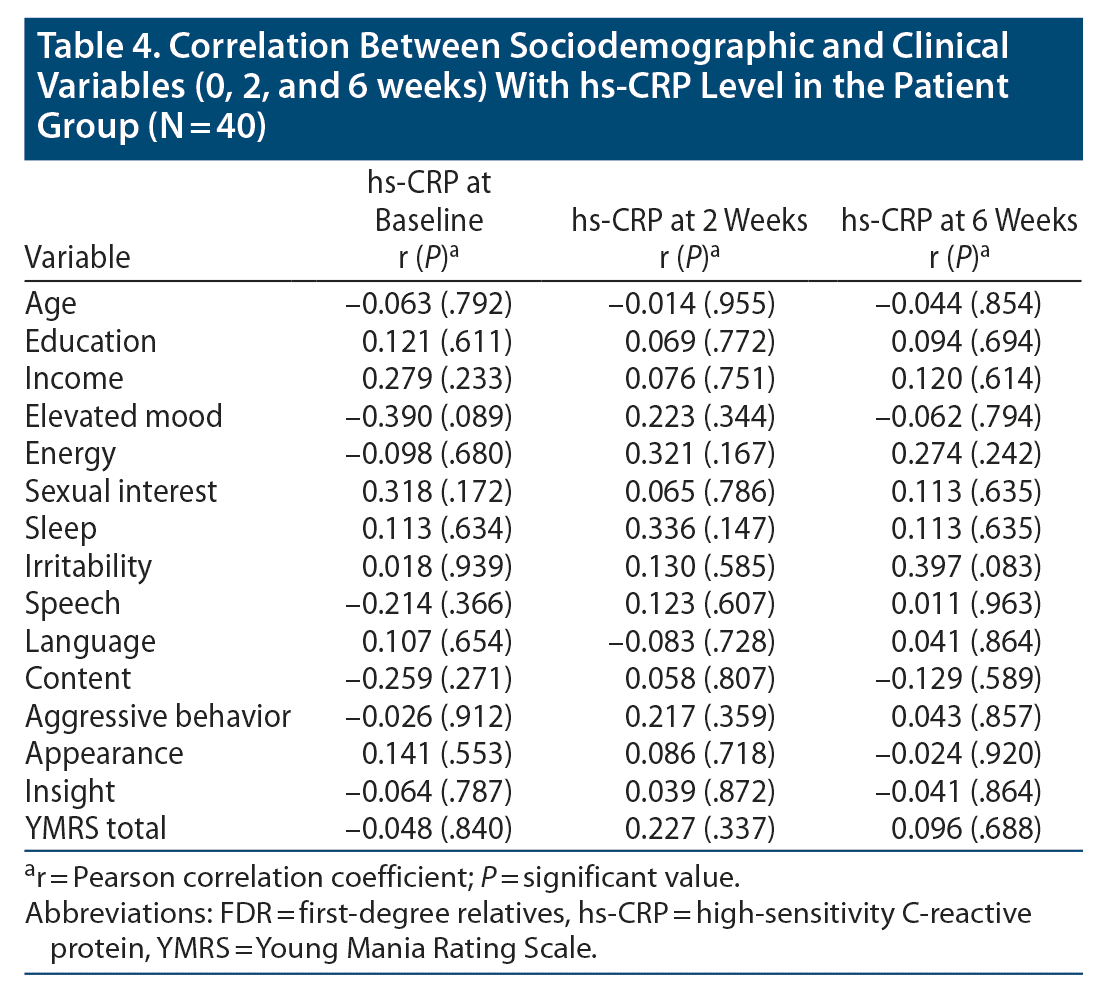This screenshot has width=1114, height=996.
Task: Select the Elevated mood row label
Action: coord(124,416)
